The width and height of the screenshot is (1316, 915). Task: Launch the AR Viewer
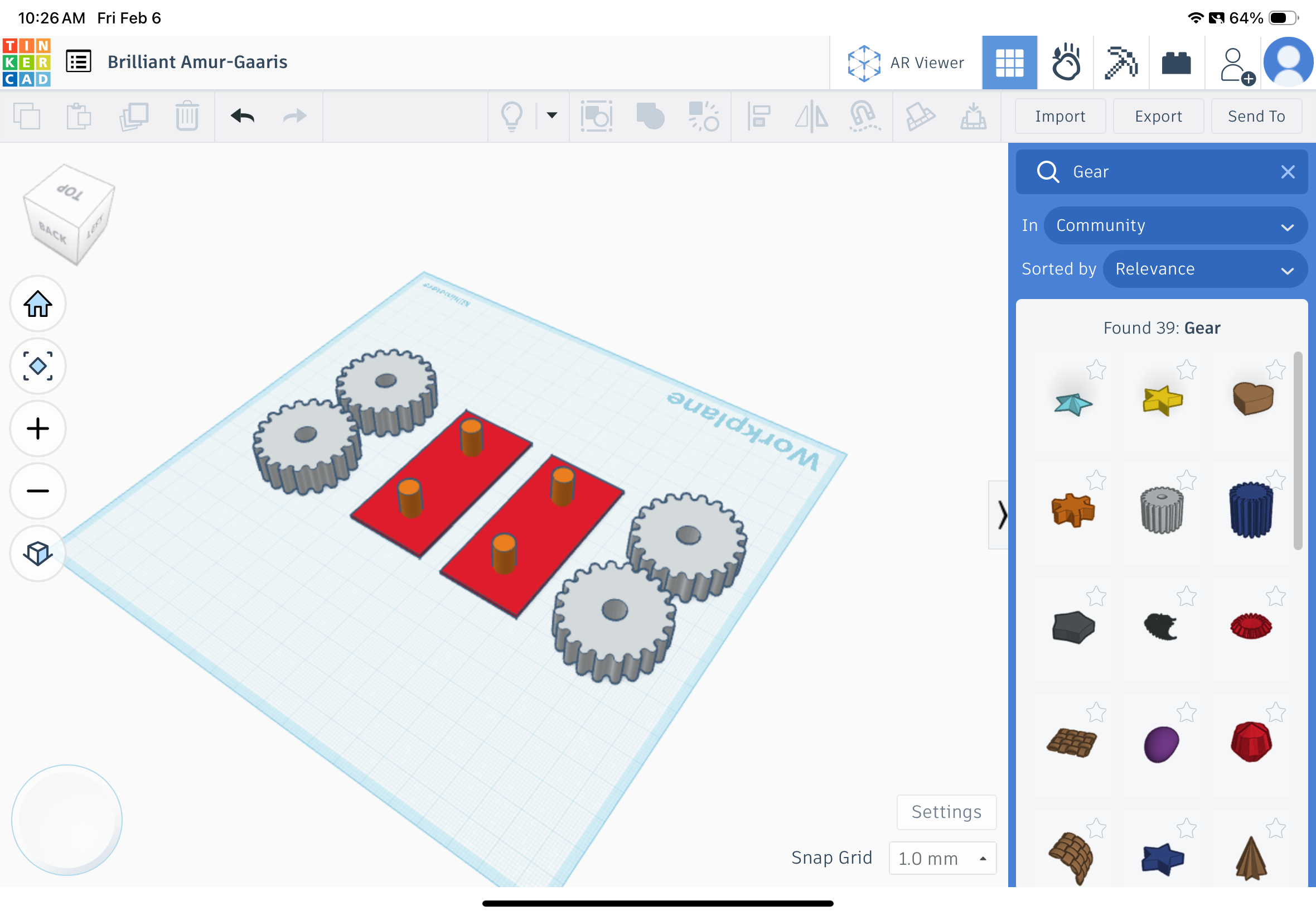tap(906, 62)
